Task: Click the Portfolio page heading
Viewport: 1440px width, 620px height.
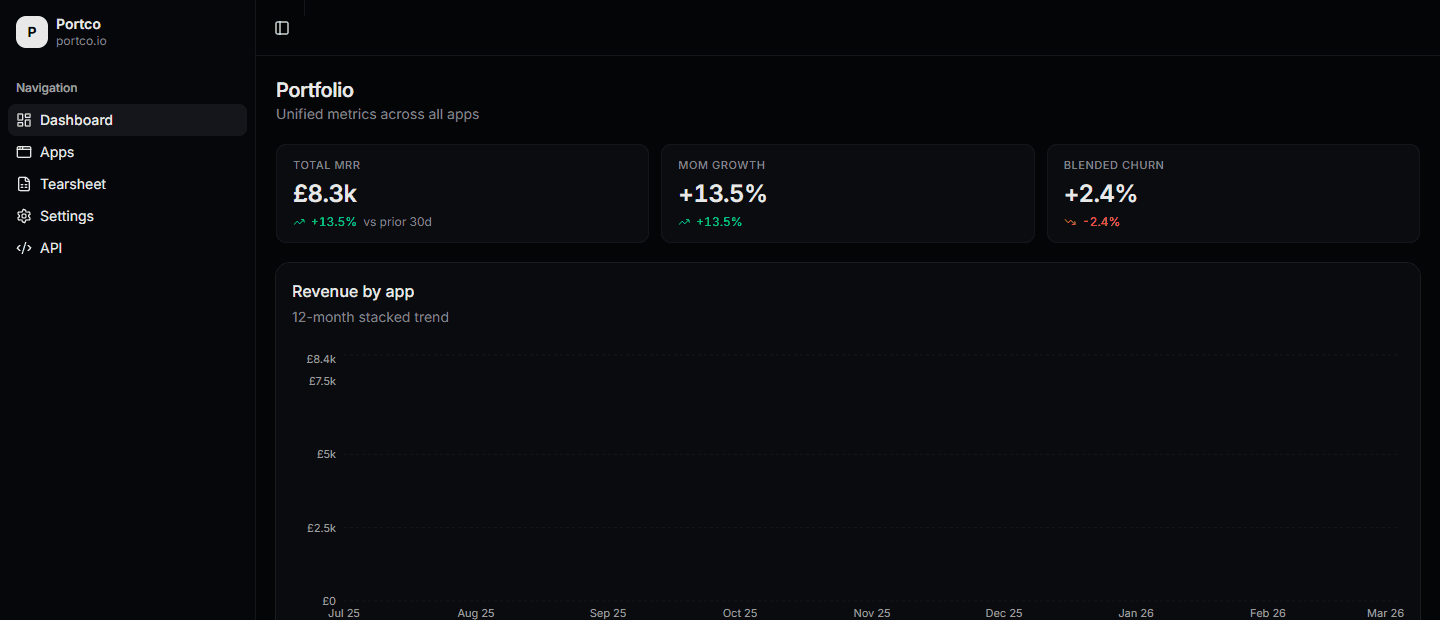Action: (315, 90)
